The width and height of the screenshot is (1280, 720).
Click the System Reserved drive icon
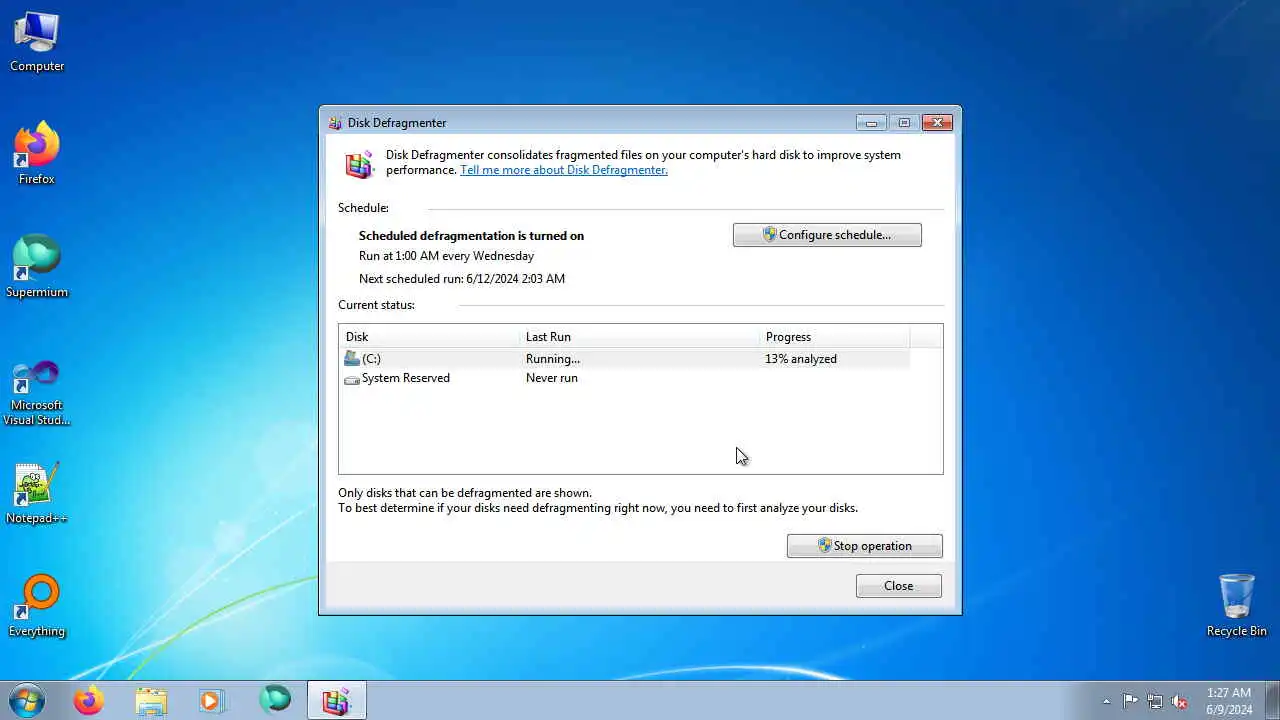[x=352, y=379]
